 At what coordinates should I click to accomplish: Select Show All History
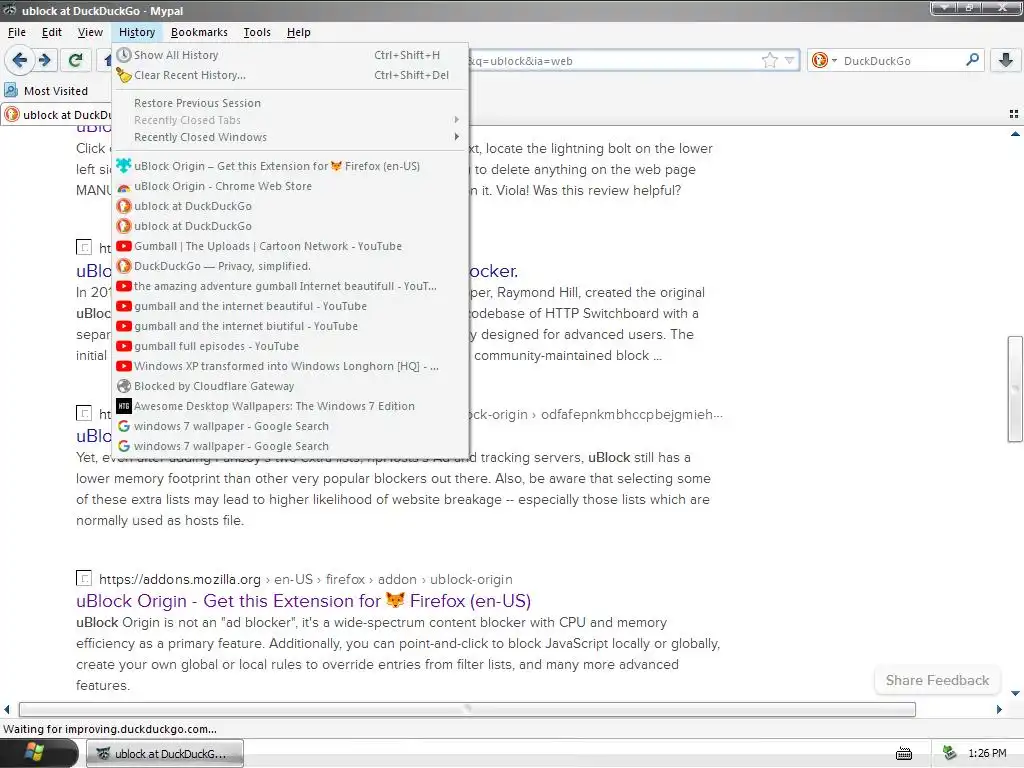pyautogui.click(x=291, y=55)
